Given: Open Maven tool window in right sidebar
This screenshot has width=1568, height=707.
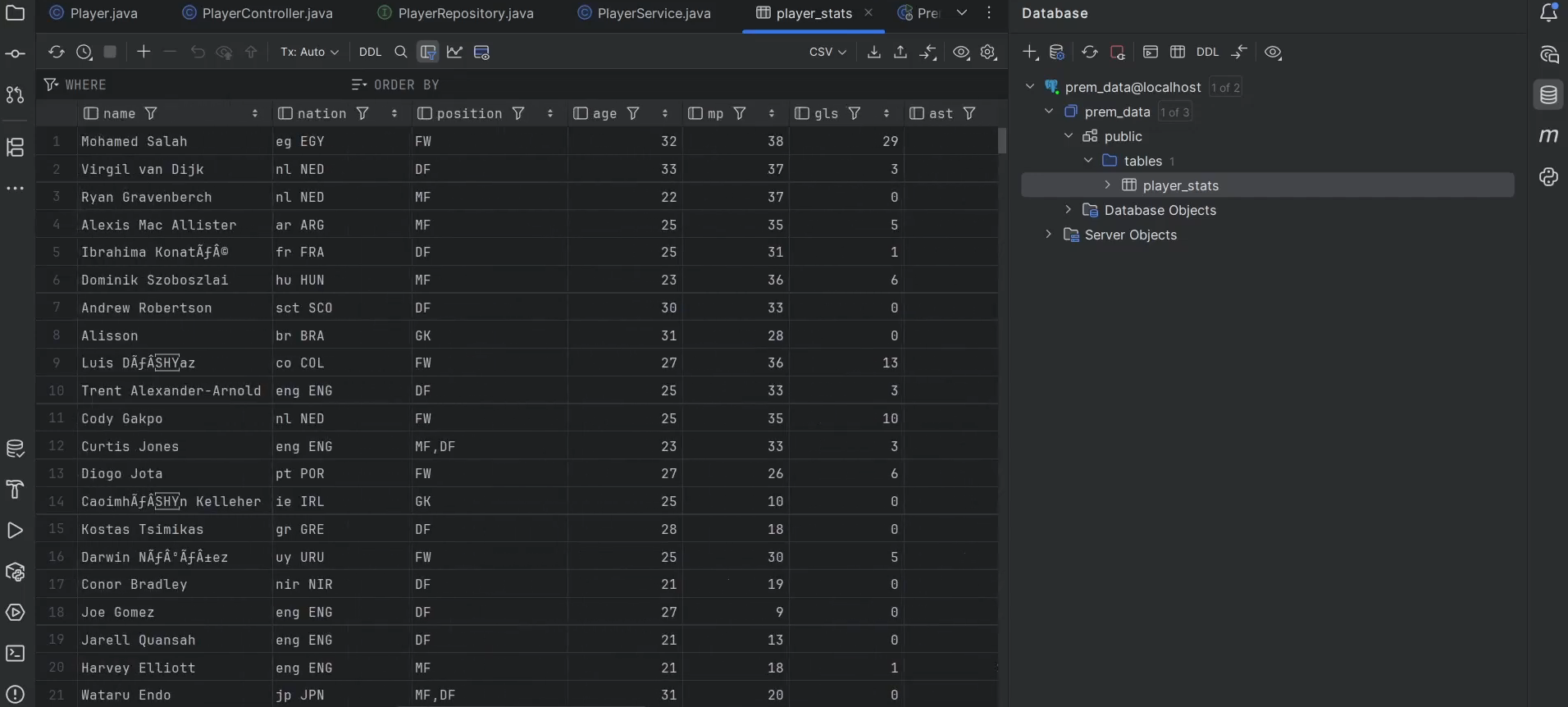Looking at the screenshot, I should click(x=1548, y=136).
